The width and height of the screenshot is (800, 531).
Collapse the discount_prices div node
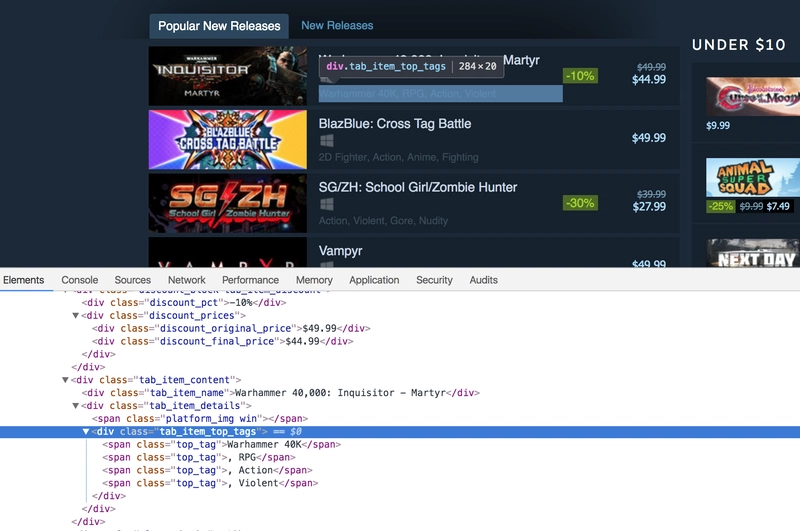tap(76, 316)
